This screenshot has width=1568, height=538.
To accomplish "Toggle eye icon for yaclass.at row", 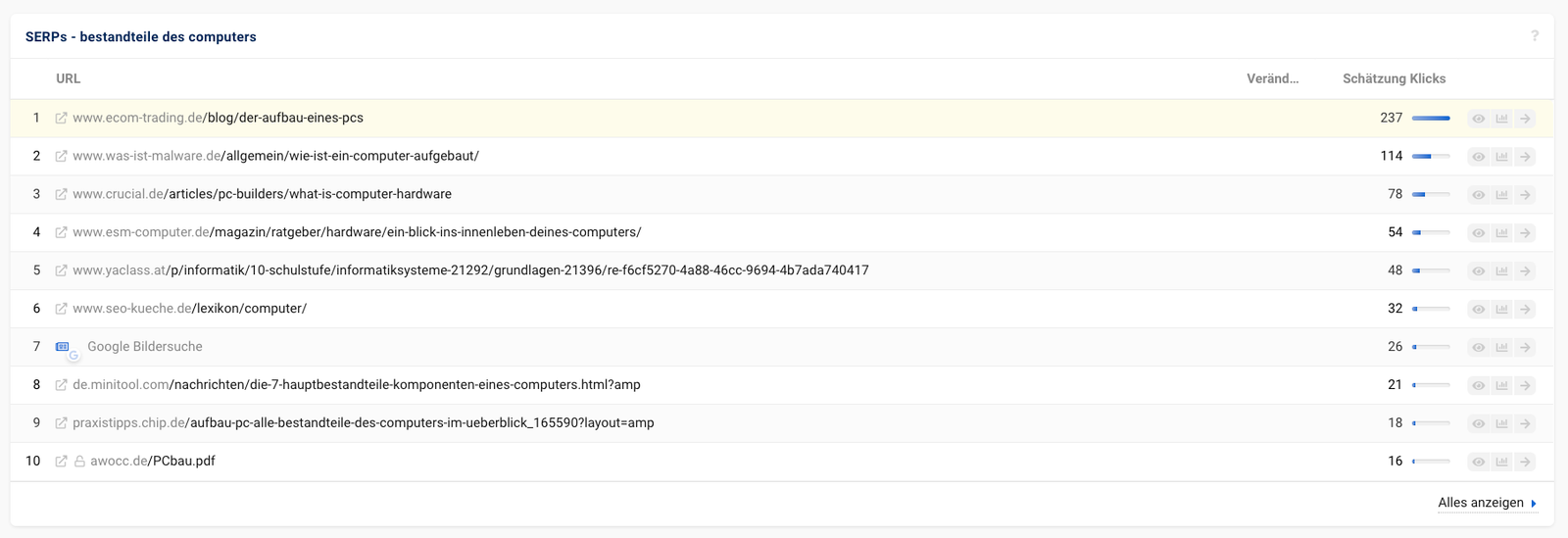I will coord(1478,271).
